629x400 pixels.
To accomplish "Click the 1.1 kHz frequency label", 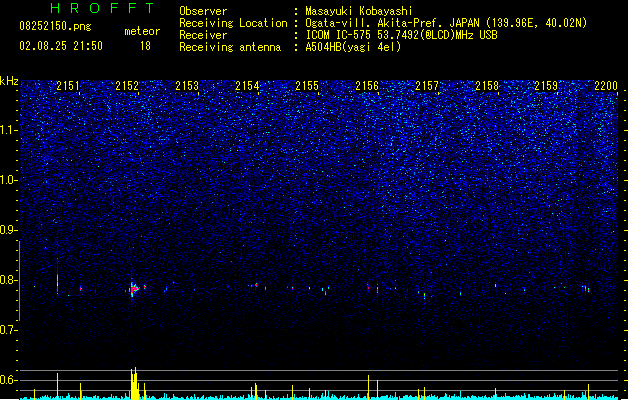I will (8, 130).
